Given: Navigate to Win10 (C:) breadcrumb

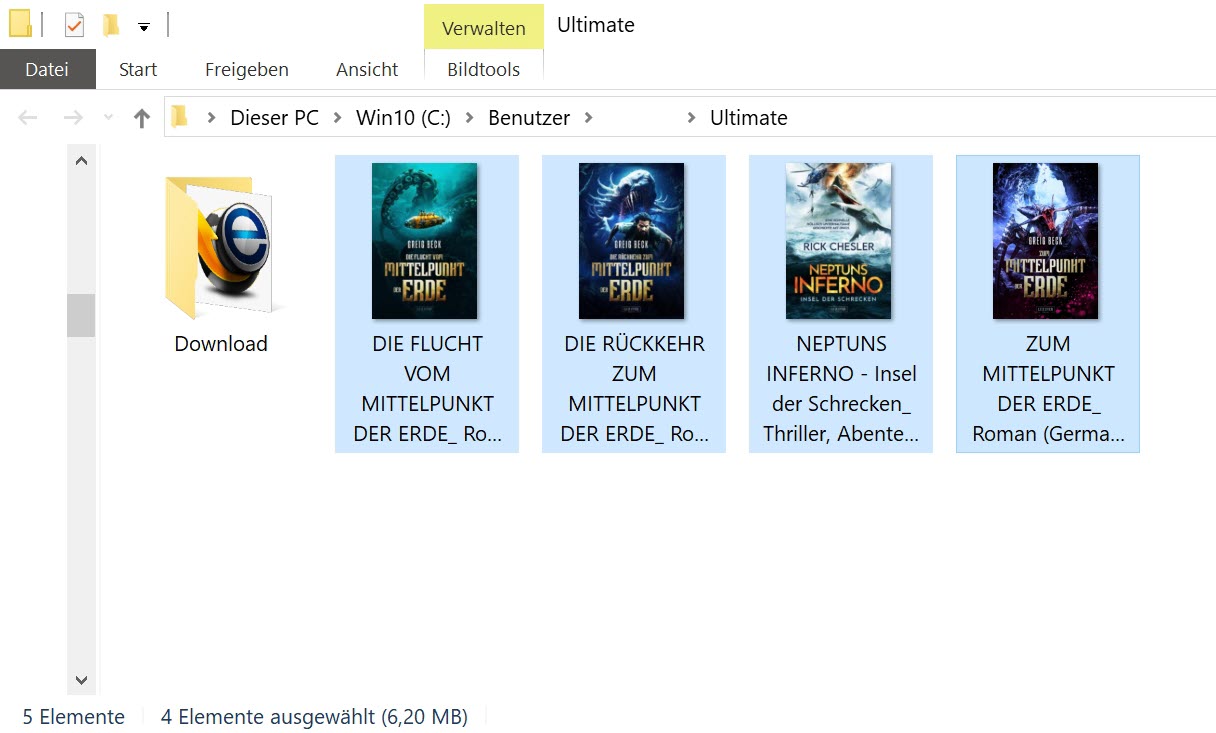Looking at the screenshot, I should [x=403, y=118].
